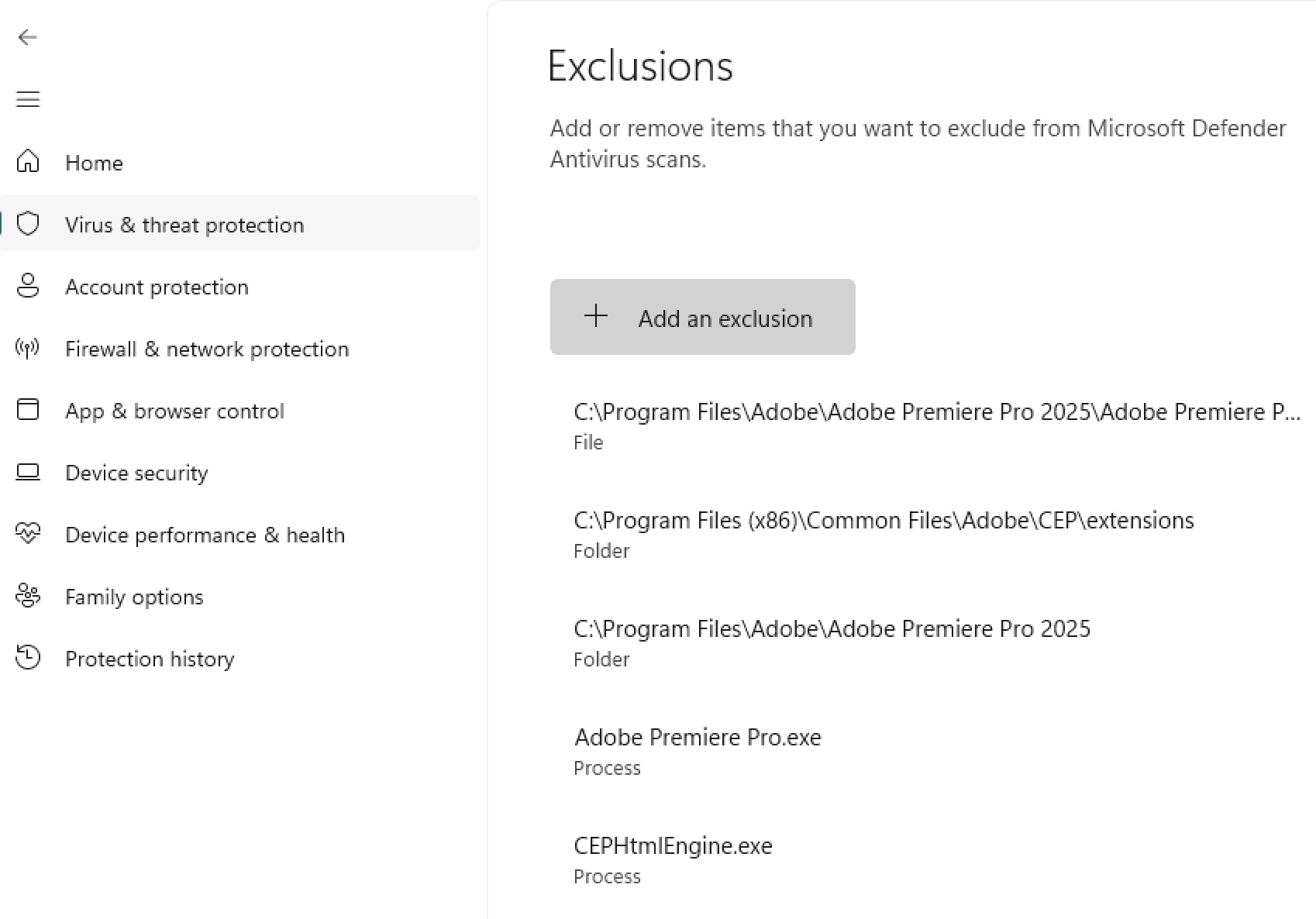Viewport: 1316px width, 919px height.
Task: Open Firewall & network protection page
Action: tap(207, 349)
